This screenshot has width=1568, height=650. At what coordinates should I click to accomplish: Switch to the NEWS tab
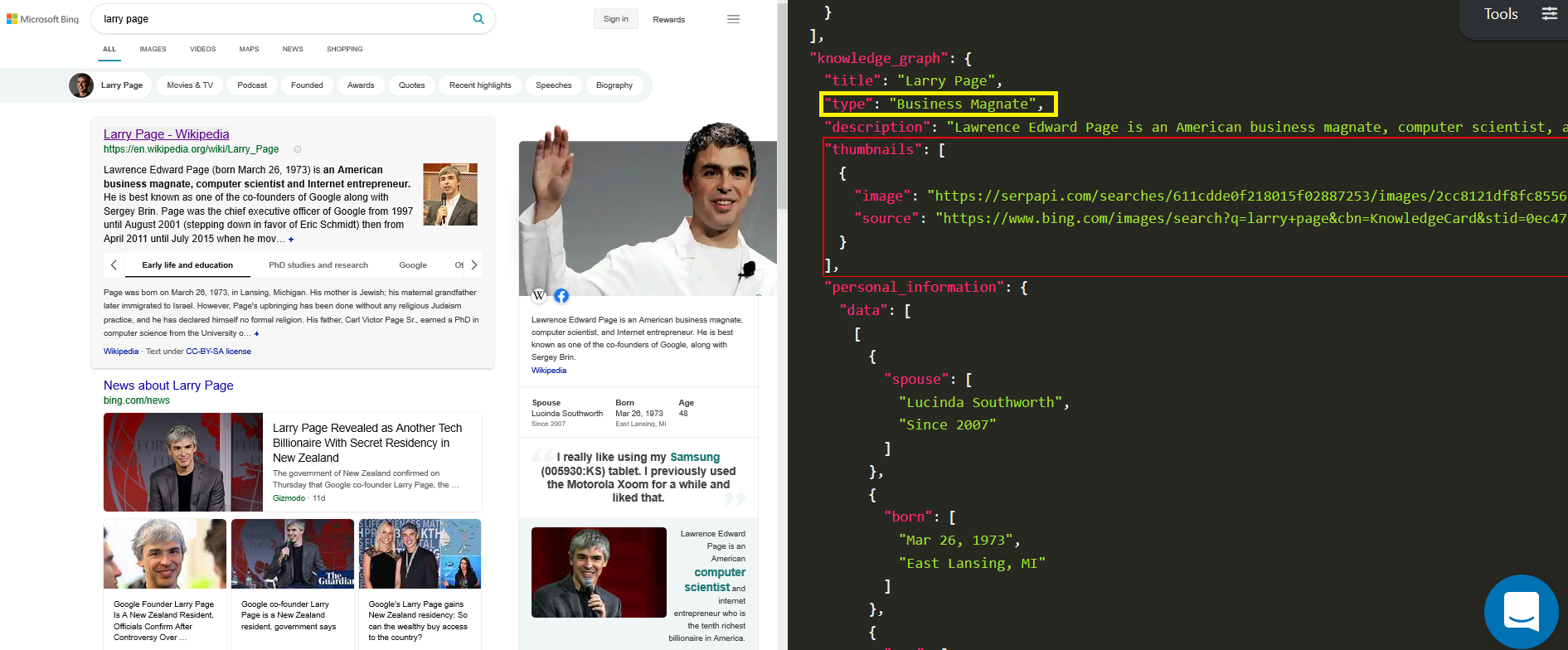[x=293, y=49]
